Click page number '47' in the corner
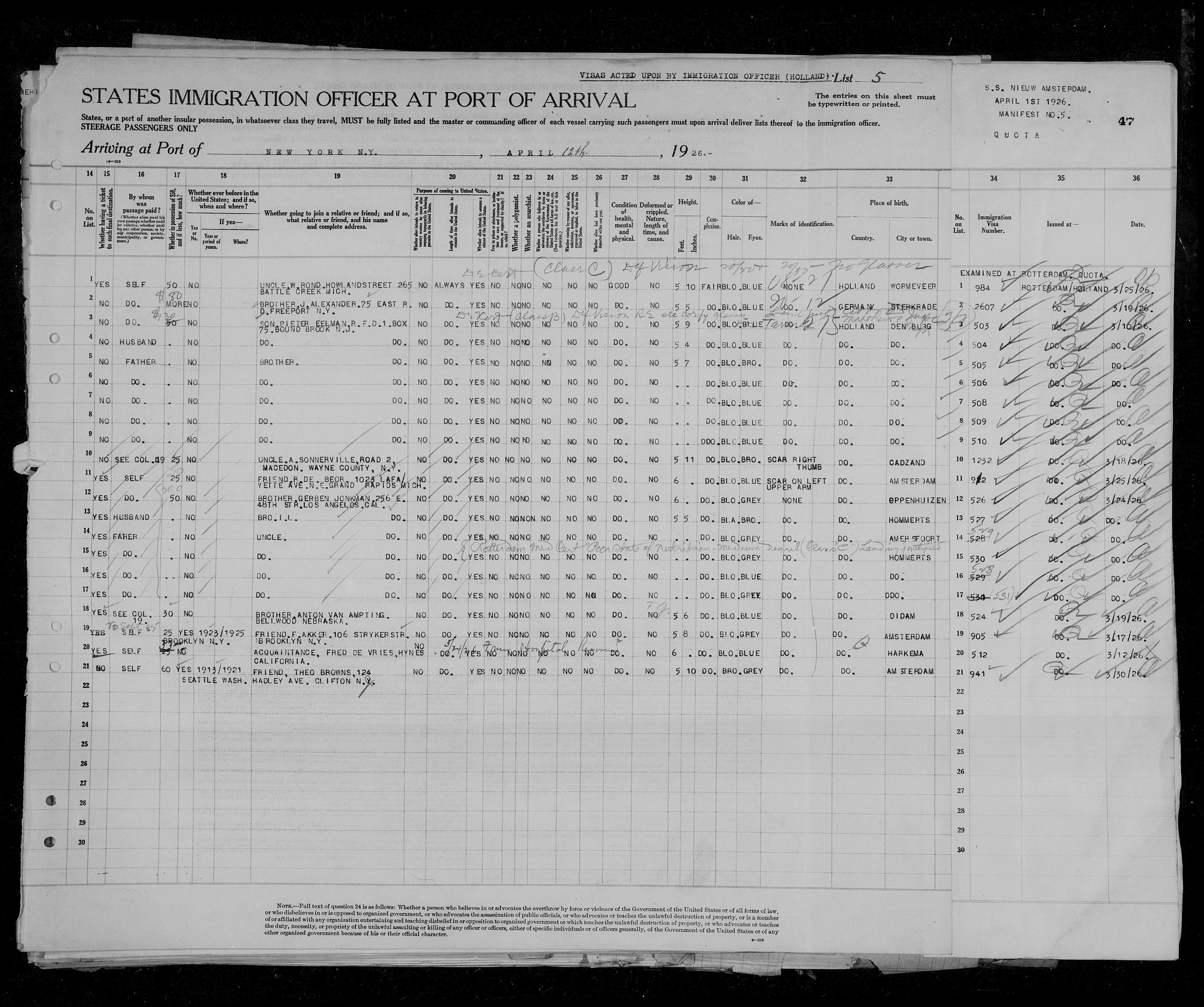This screenshot has height=1007, width=1204. coord(1126,122)
